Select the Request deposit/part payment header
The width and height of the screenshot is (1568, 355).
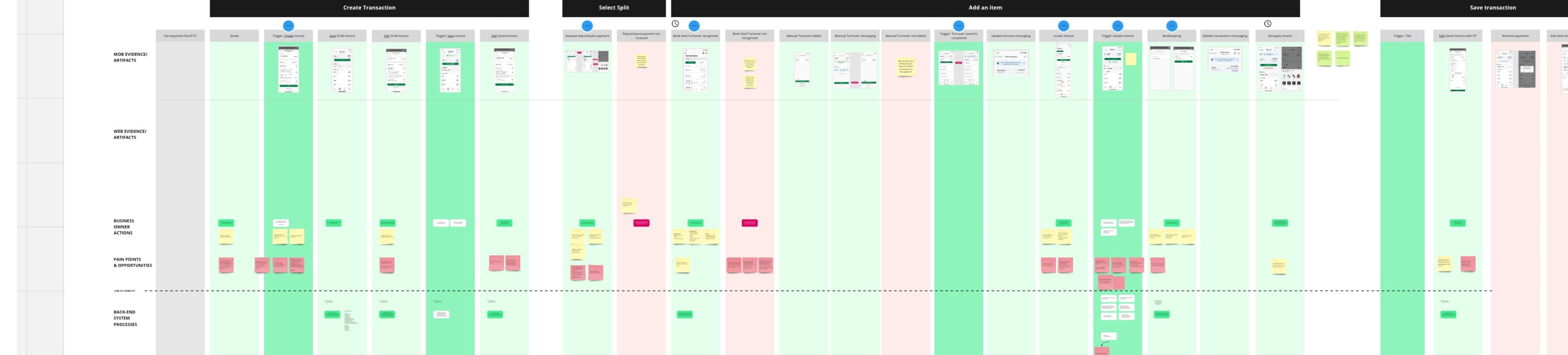pyautogui.click(x=587, y=36)
